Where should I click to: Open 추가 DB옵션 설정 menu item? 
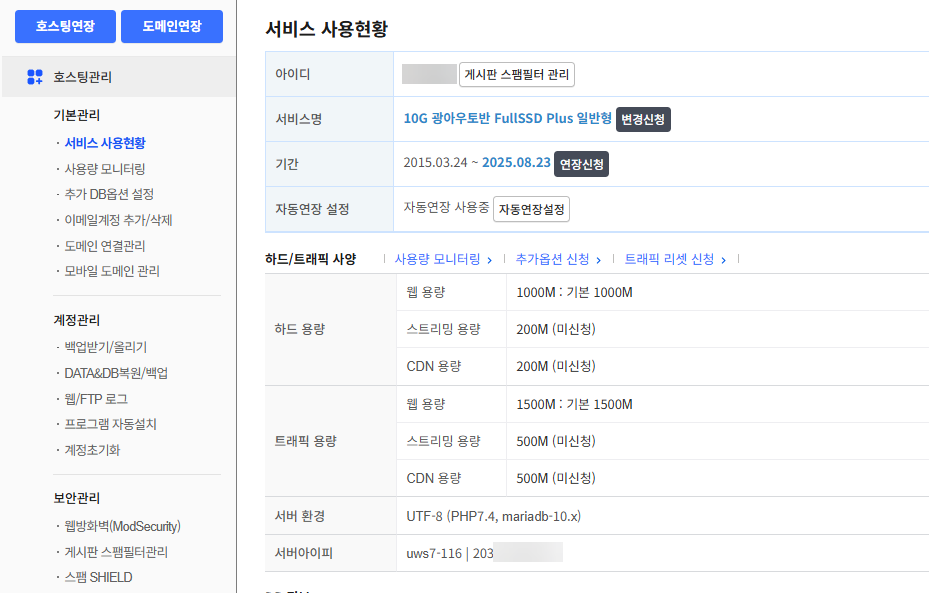[109, 194]
